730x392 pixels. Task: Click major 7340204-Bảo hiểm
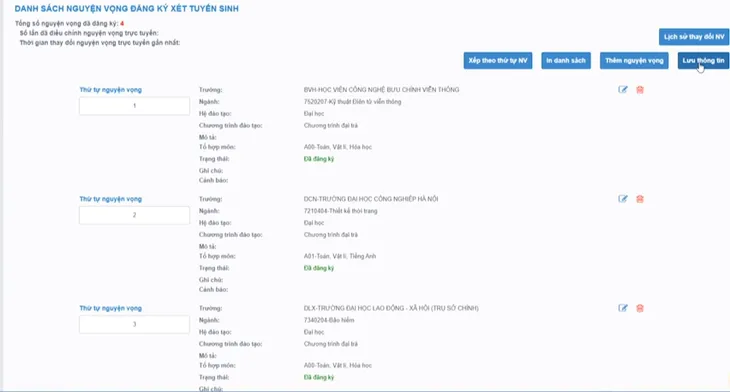pyautogui.click(x=329, y=320)
